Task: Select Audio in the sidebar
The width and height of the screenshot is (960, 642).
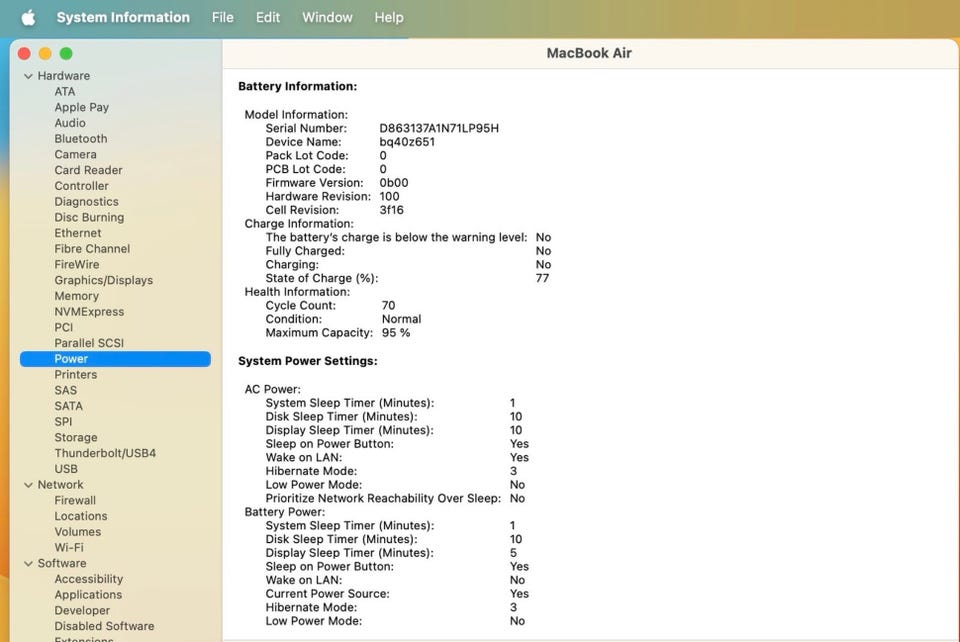Action: click(x=70, y=123)
